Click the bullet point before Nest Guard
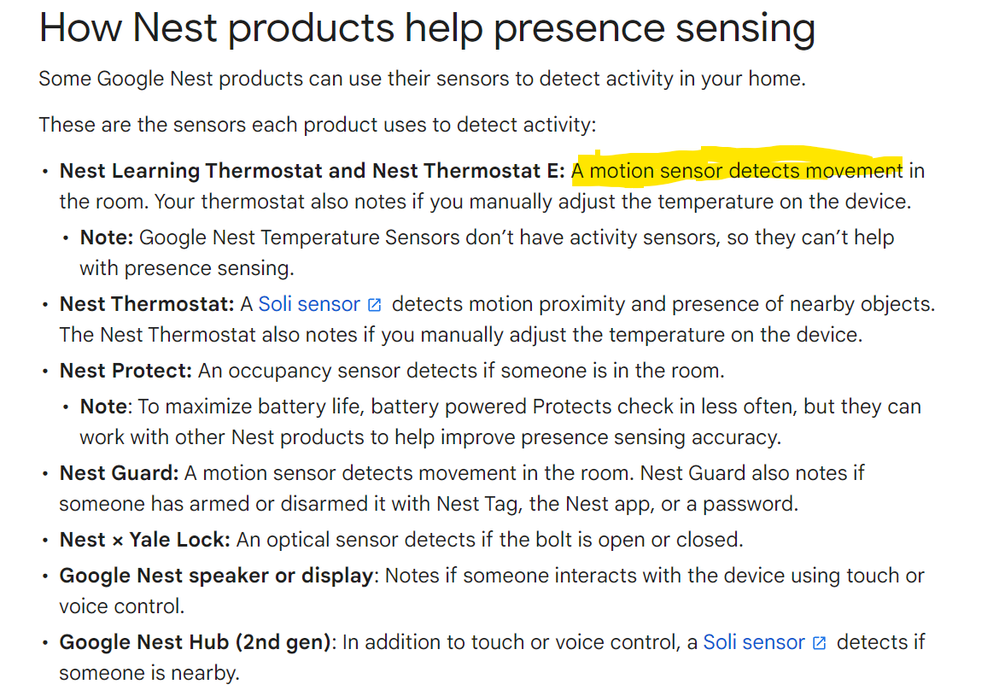 point(45,473)
